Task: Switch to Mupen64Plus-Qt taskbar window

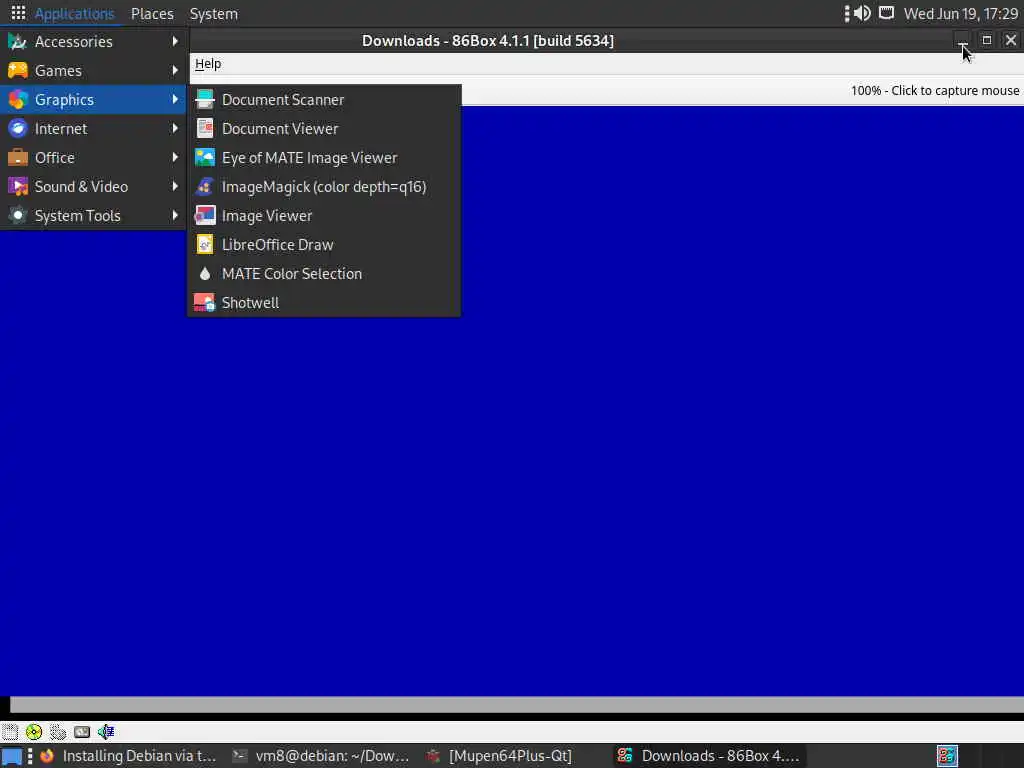Action: [x=513, y=756]
